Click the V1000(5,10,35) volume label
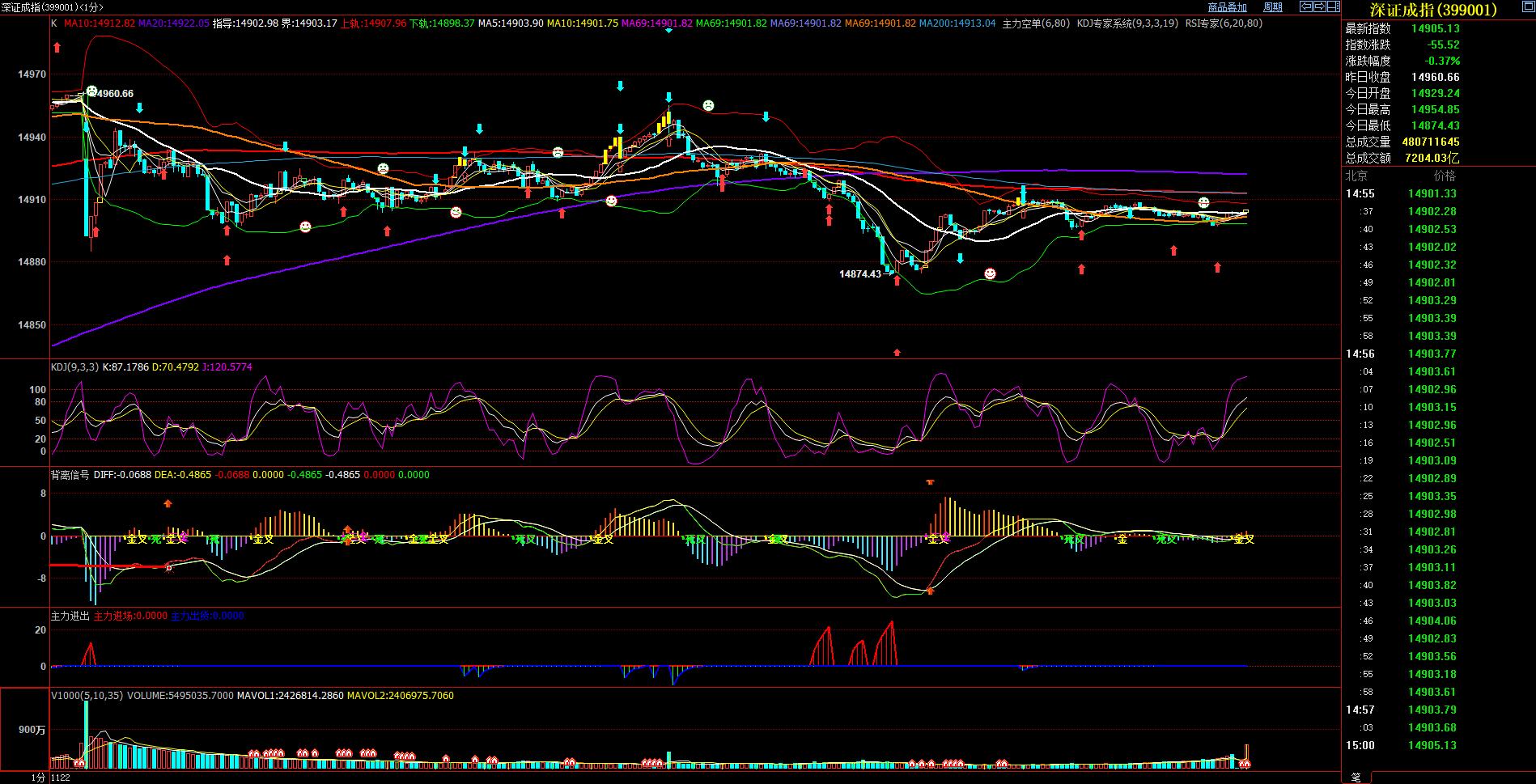Image resolution: width=1536 pixels, height=784 pixels. point(87,696)
